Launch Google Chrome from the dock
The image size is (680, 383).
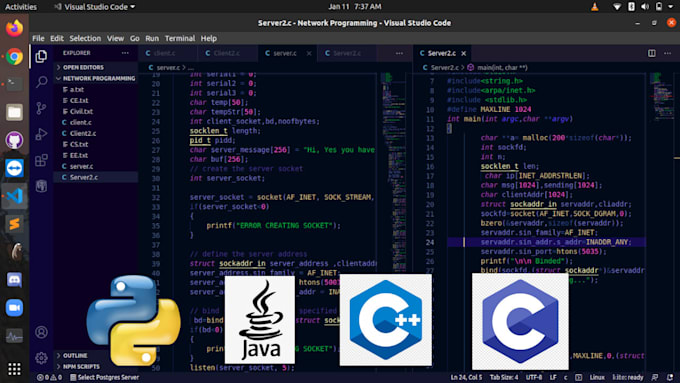click(x=14, y=56)
